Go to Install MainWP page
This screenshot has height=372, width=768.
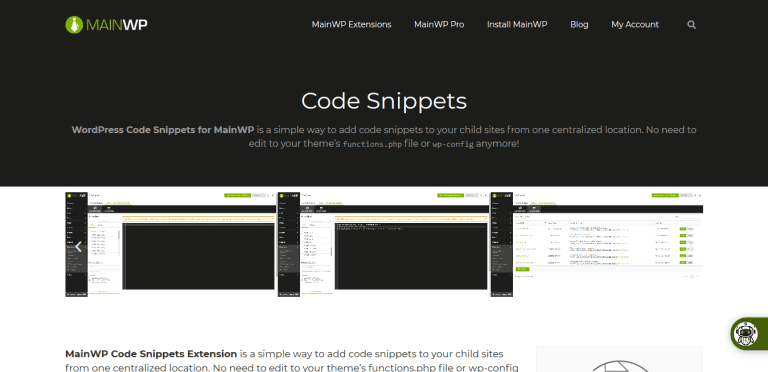click(517, 24)
